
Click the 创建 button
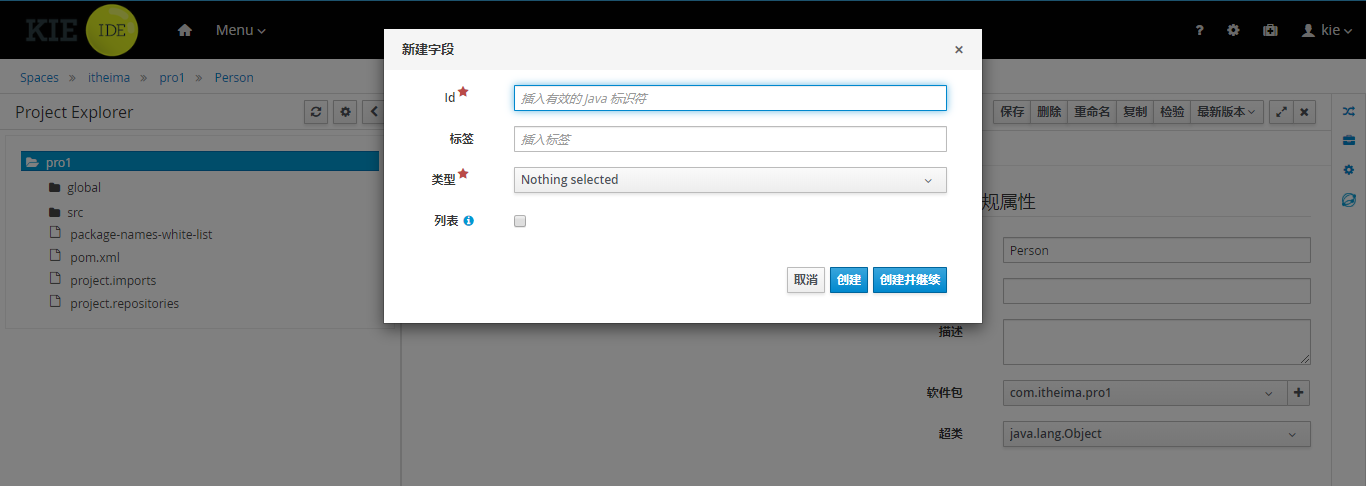[x=849, y=280]
